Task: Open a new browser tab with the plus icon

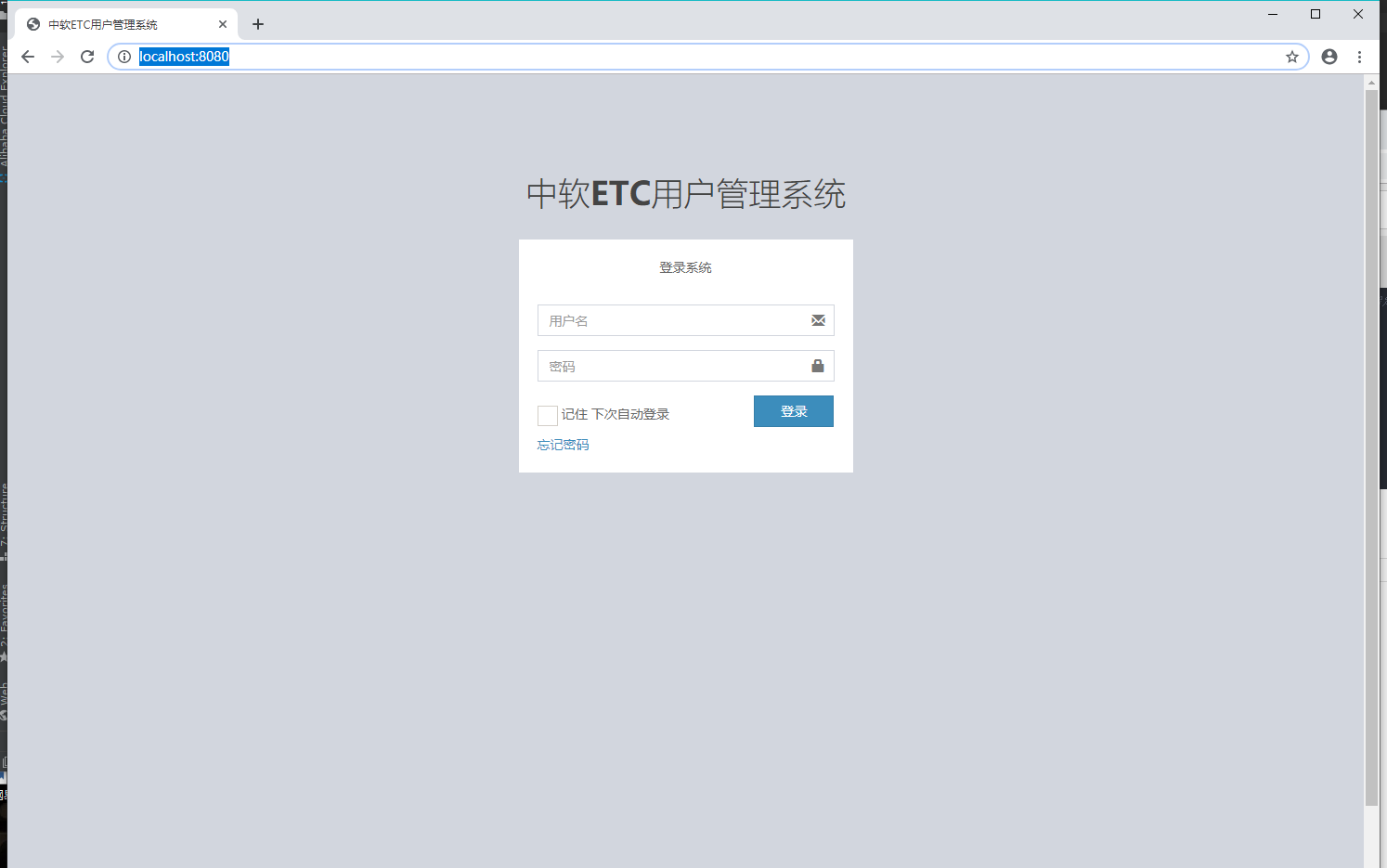Action: (x=257, y=23)
